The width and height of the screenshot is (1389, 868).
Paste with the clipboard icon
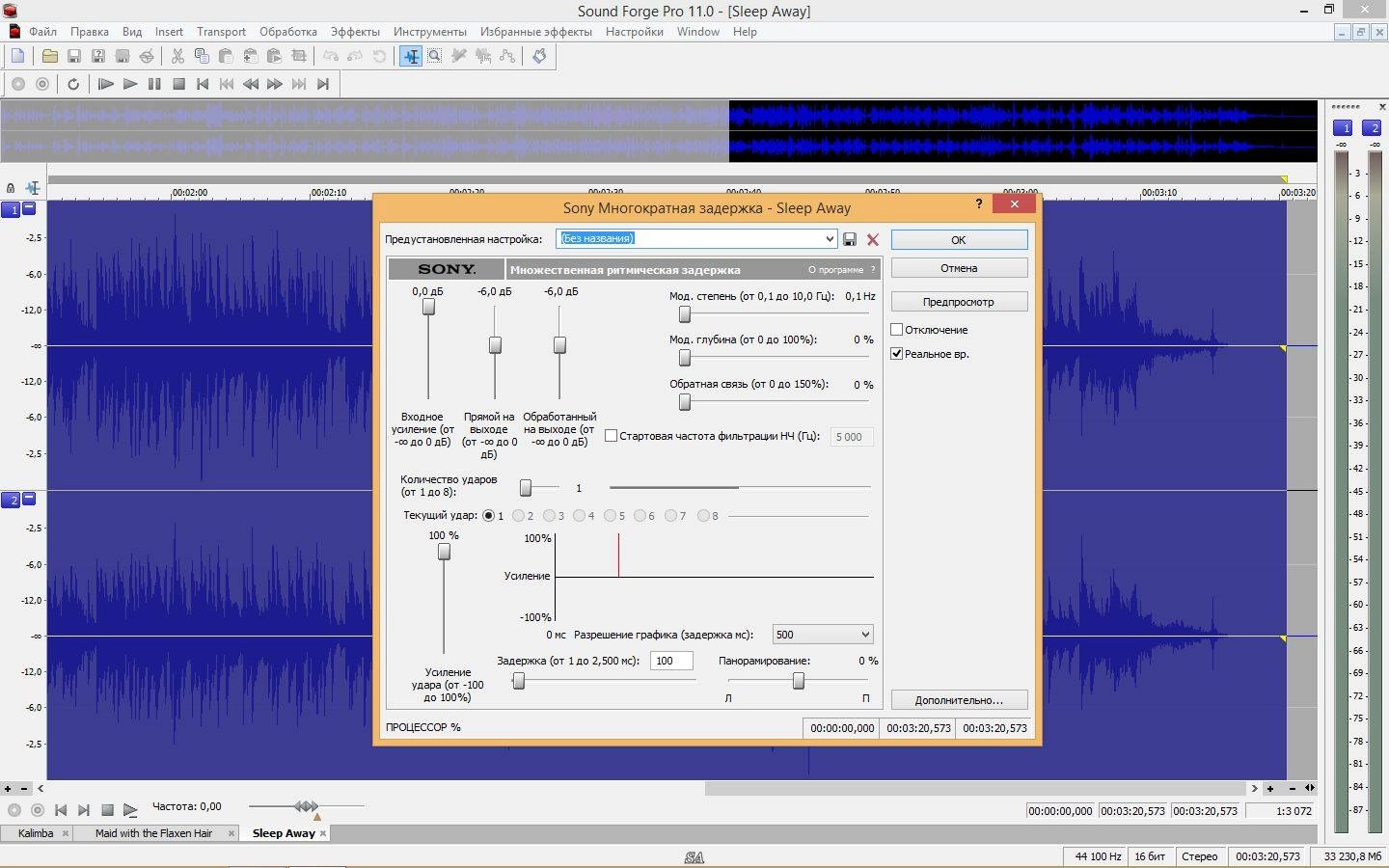[x=226, y=56]
